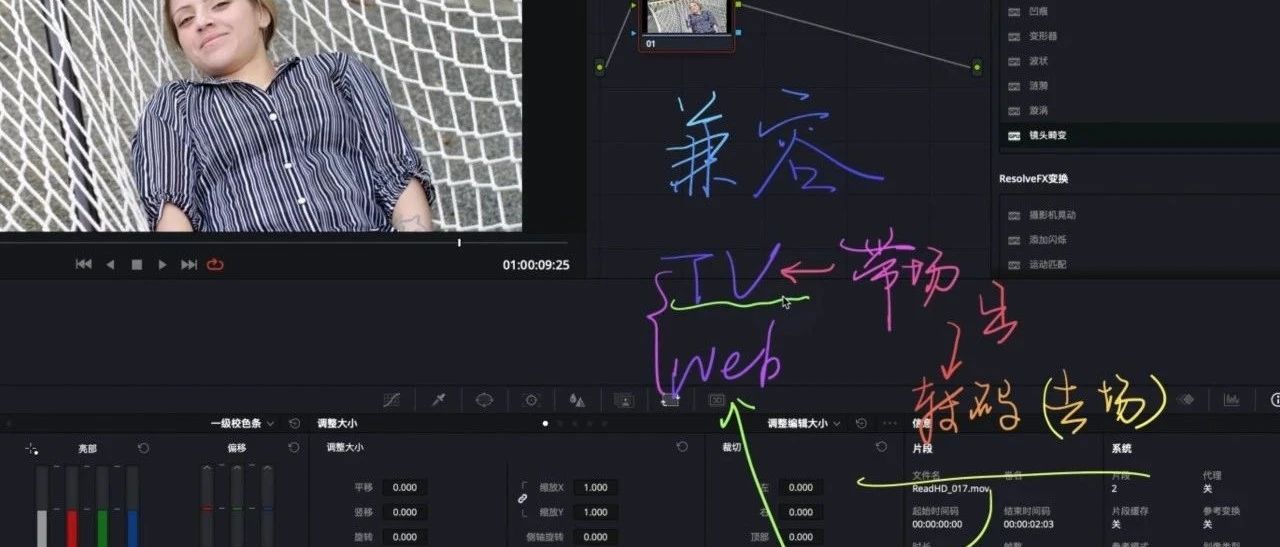Play the clip forward
1280x547 pixels.
(163, 264)
